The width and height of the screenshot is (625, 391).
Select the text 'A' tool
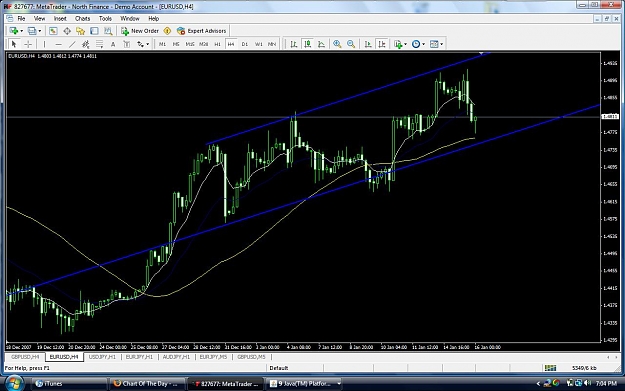(x=113, y=44)
